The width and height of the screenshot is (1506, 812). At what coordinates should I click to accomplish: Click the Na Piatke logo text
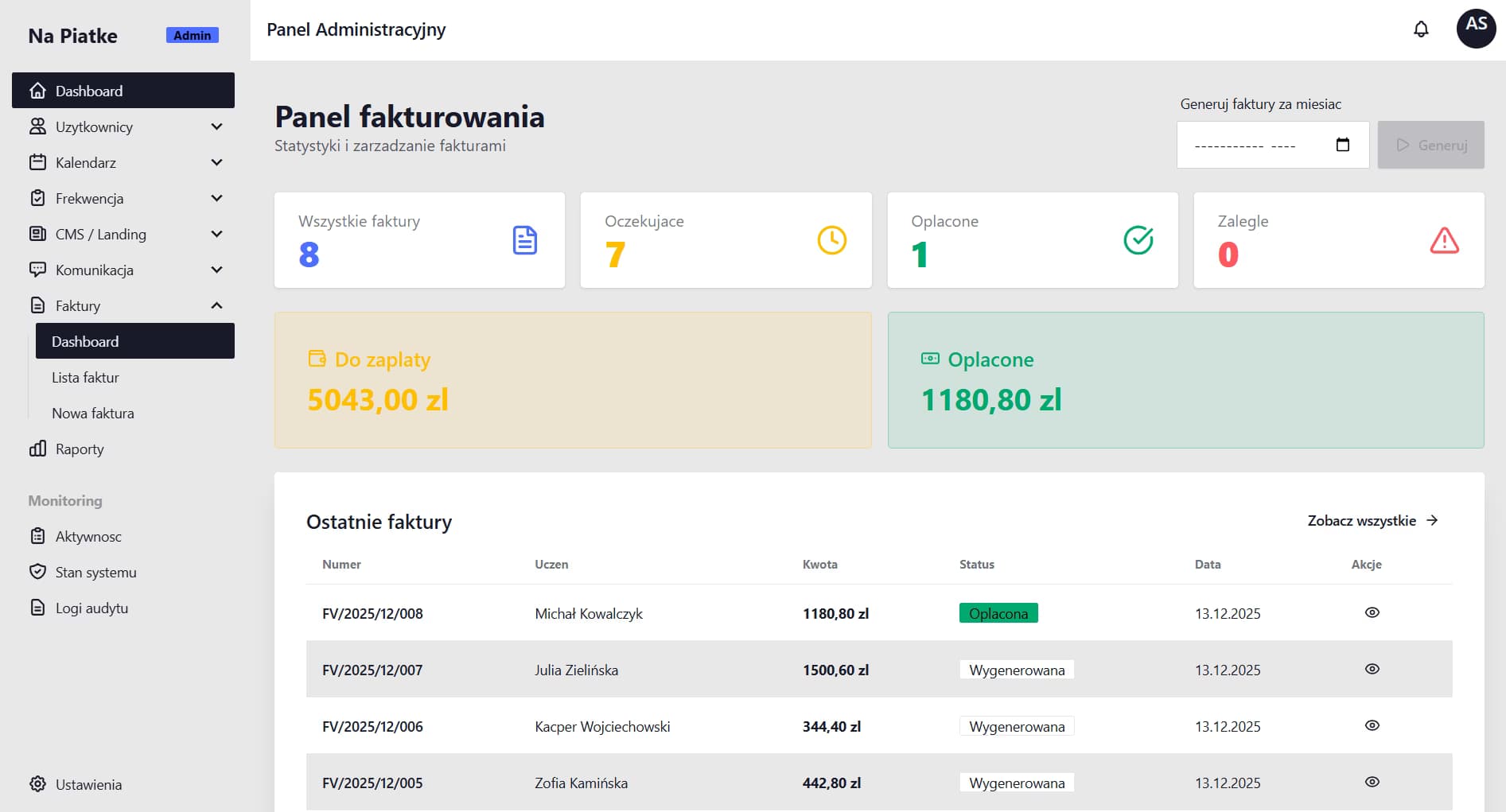(72, 36)
